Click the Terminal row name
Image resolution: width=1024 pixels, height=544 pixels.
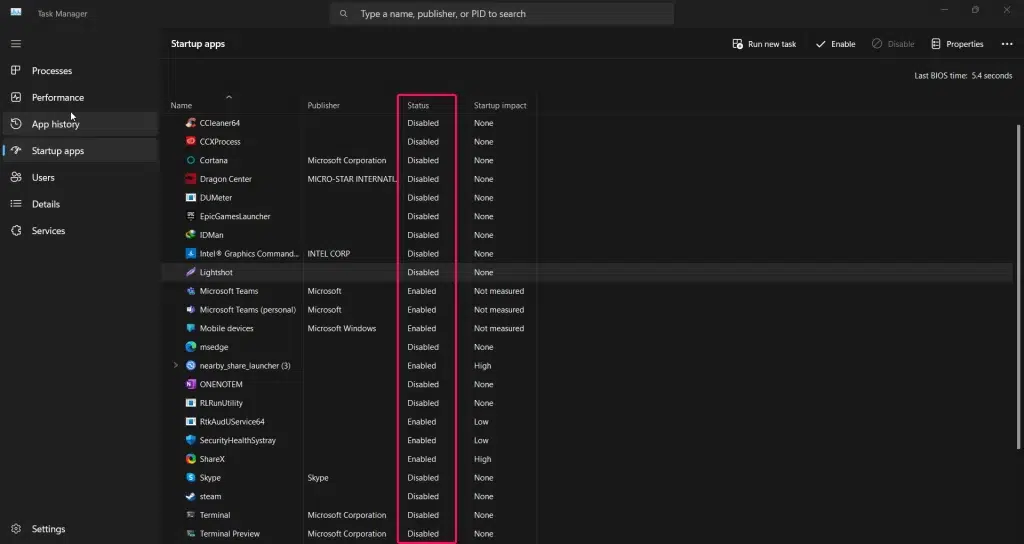(215, 515)
